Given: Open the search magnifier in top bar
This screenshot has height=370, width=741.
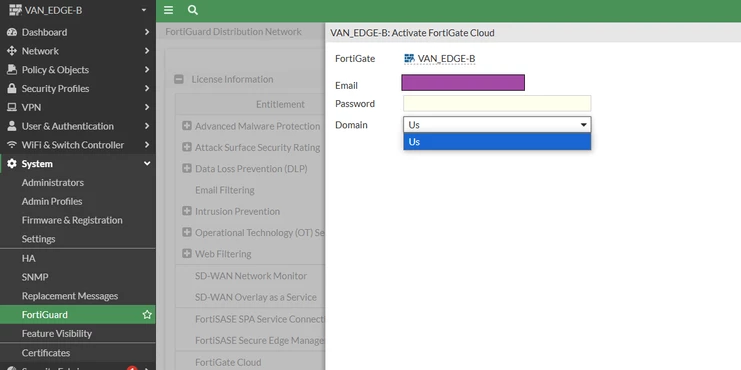Looking at the screenshot, I should [192, 10].
